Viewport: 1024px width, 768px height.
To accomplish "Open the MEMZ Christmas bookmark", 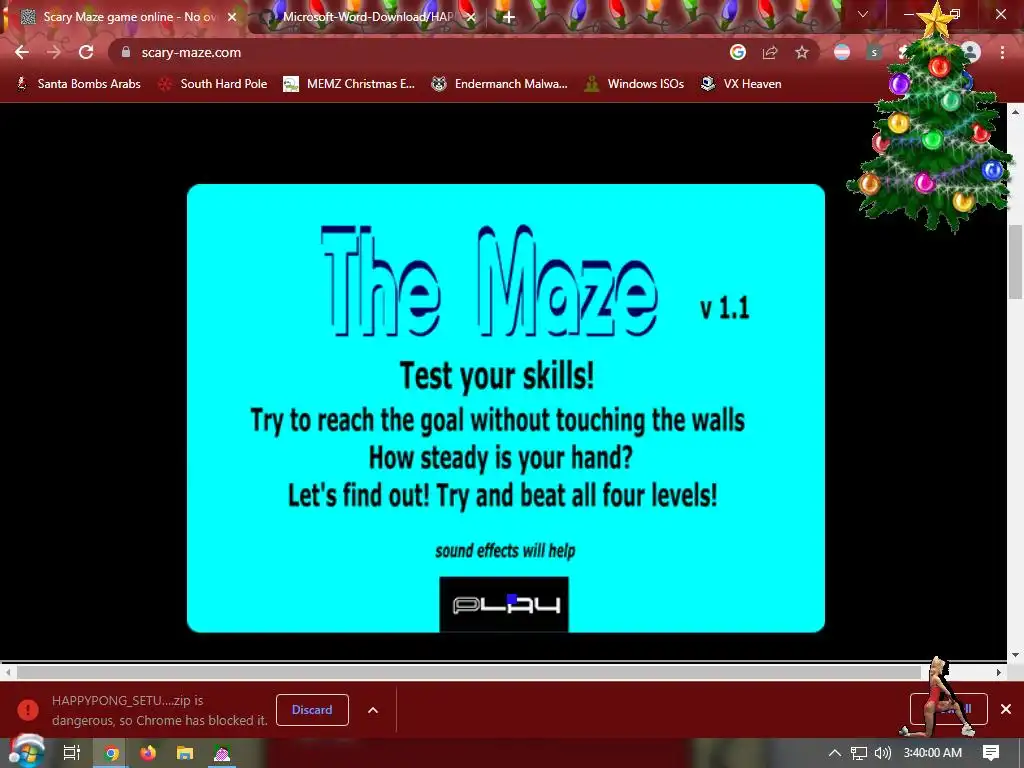I will coord(349,84).
